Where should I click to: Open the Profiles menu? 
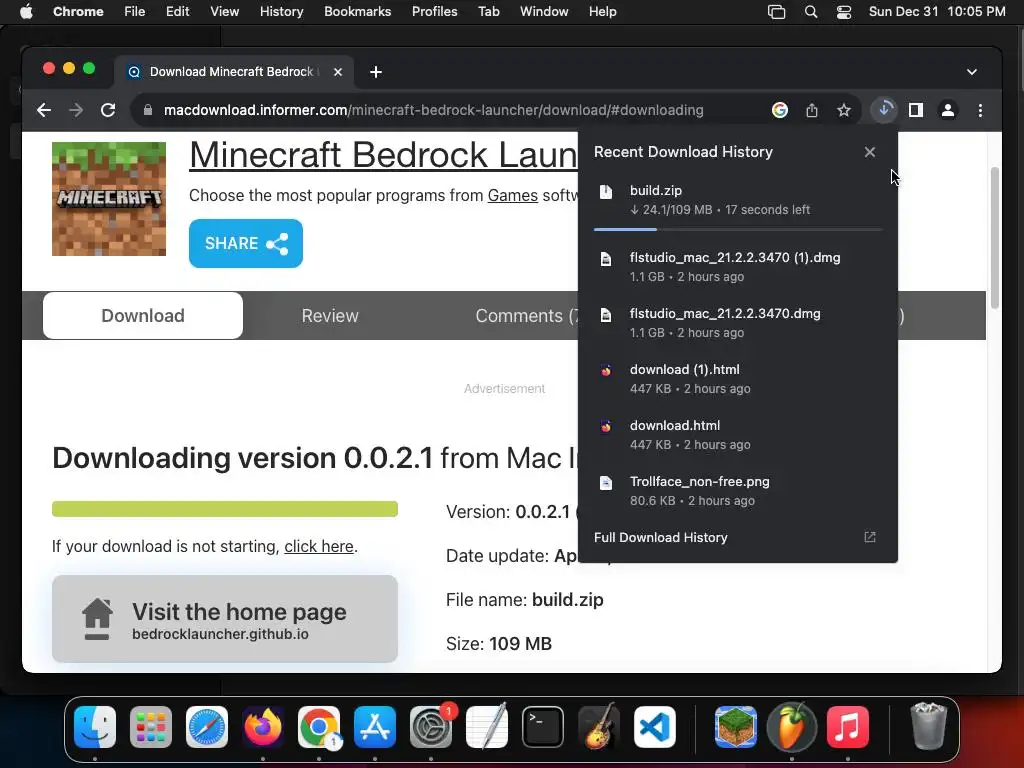434,12
